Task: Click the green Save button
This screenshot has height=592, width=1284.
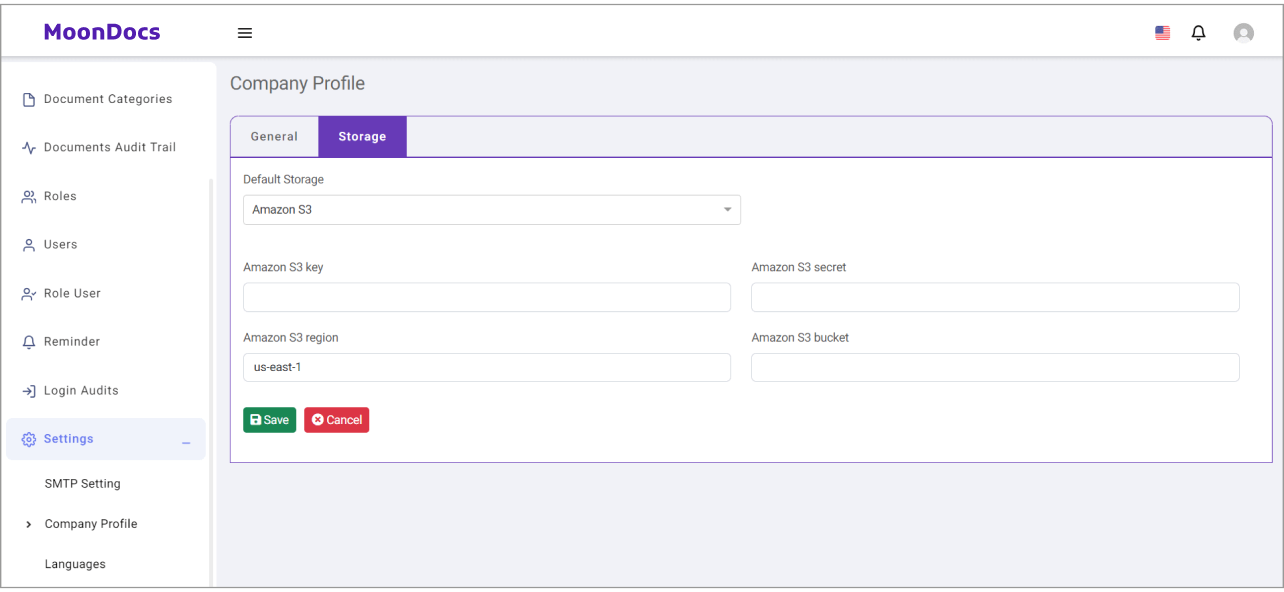Action: coord(269,420)
